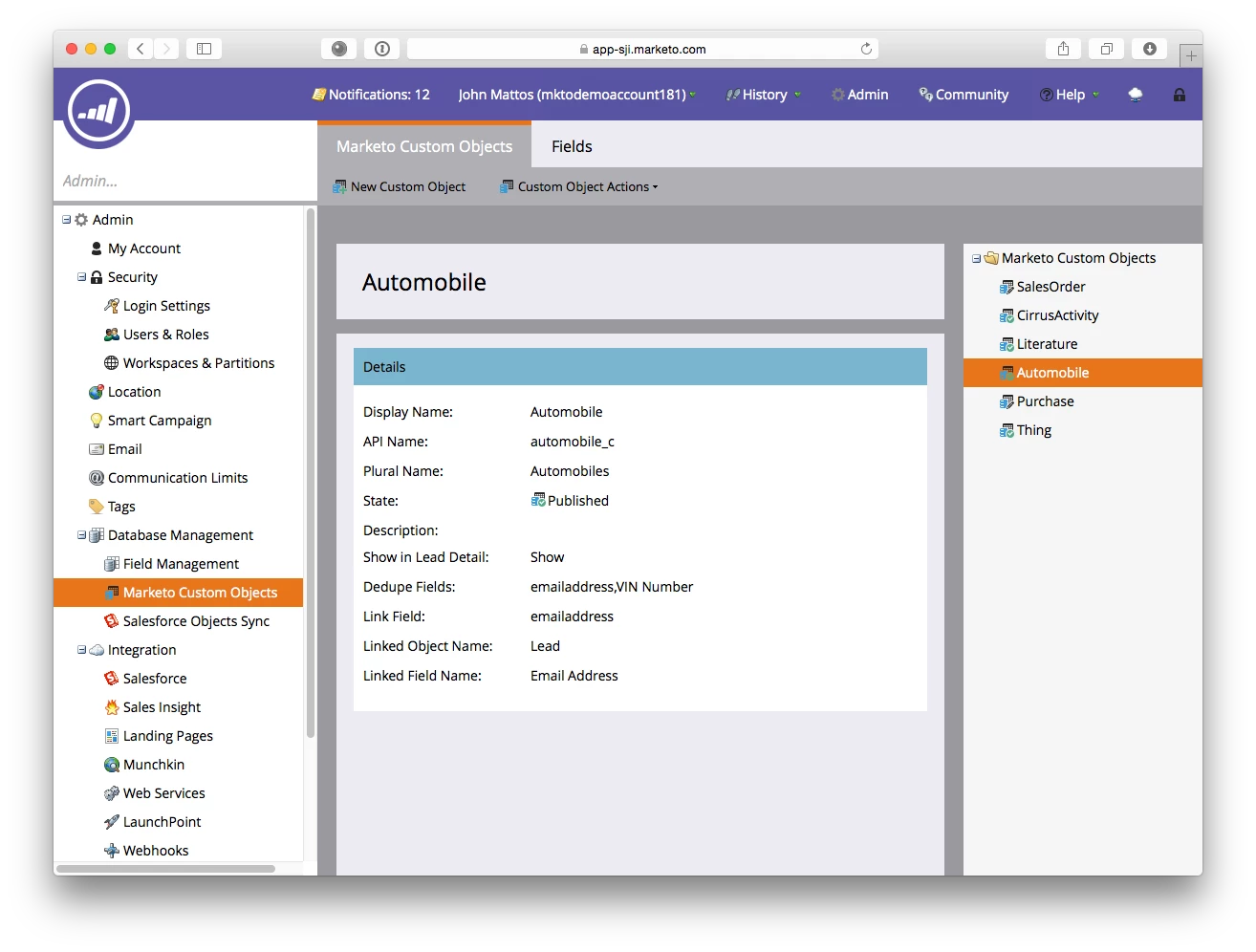This screenshot has width=1256, height=952.
Task: Click the New Custom Object button
Action: tap(400, 186)
